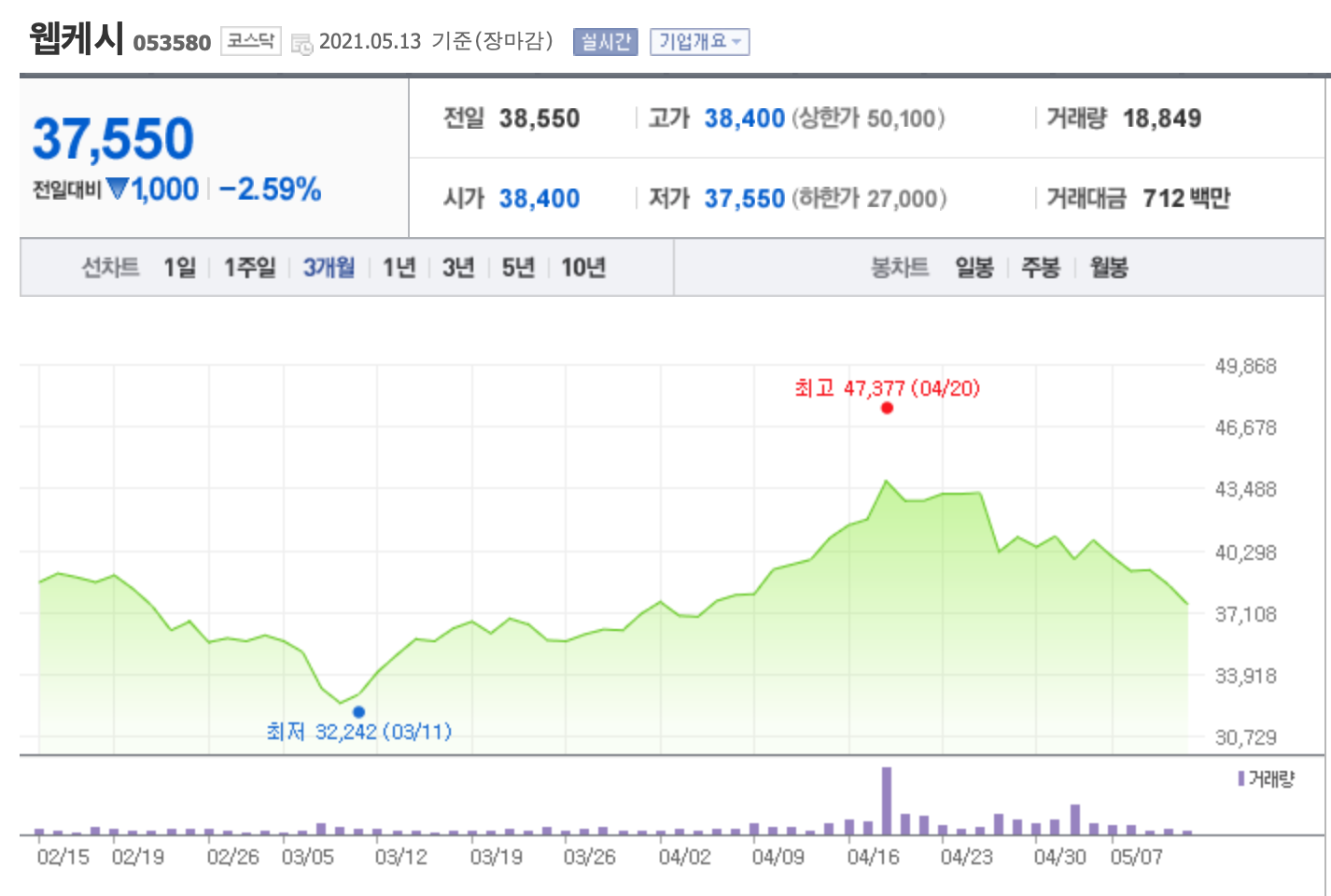
Task: Click the 04/16 x-axis date label
Action: [873, 857]
